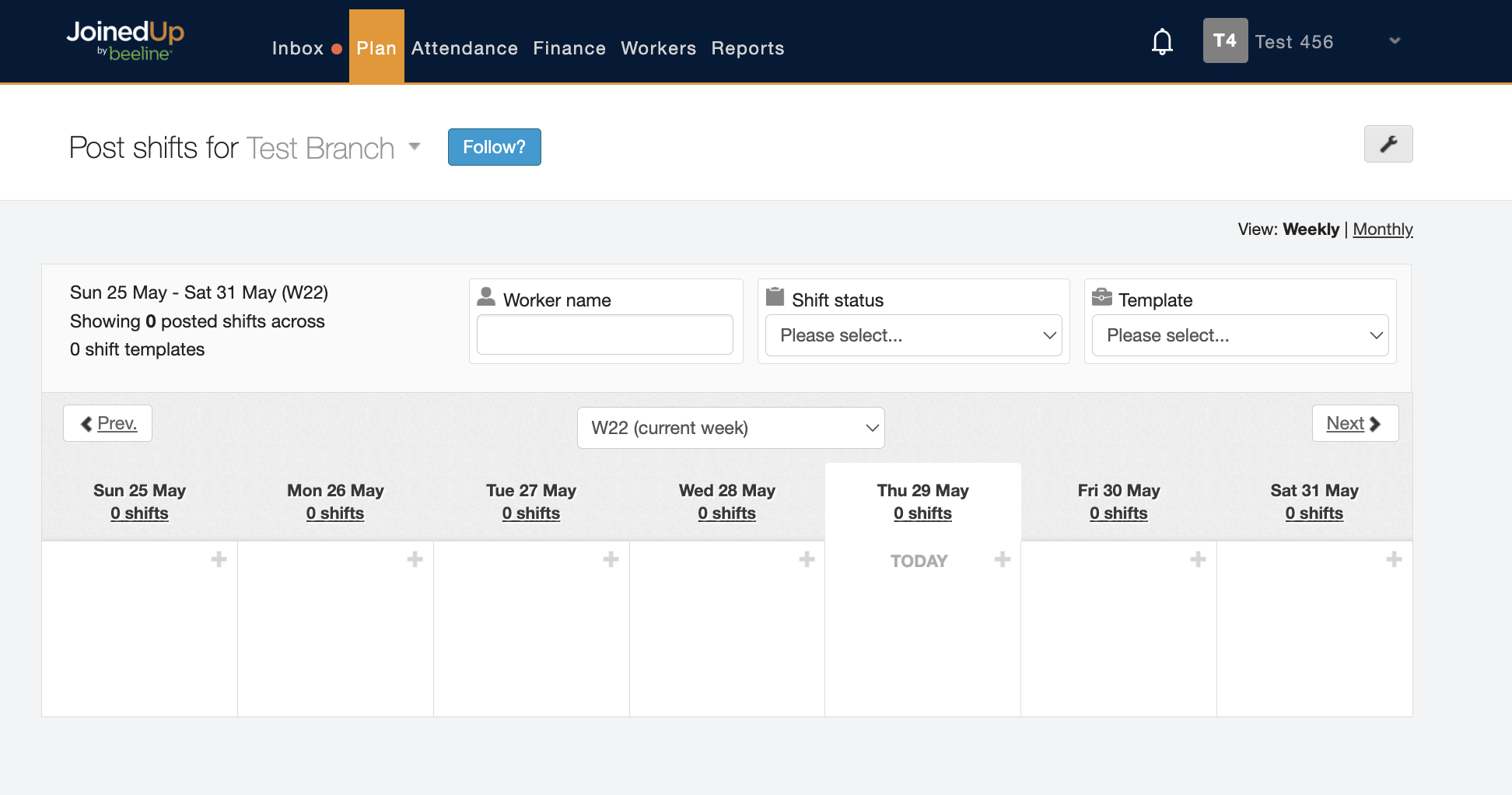Click the T4 user avatar
The width and height of the screenshot is (1512, 795).
(x=1225, y=40)
